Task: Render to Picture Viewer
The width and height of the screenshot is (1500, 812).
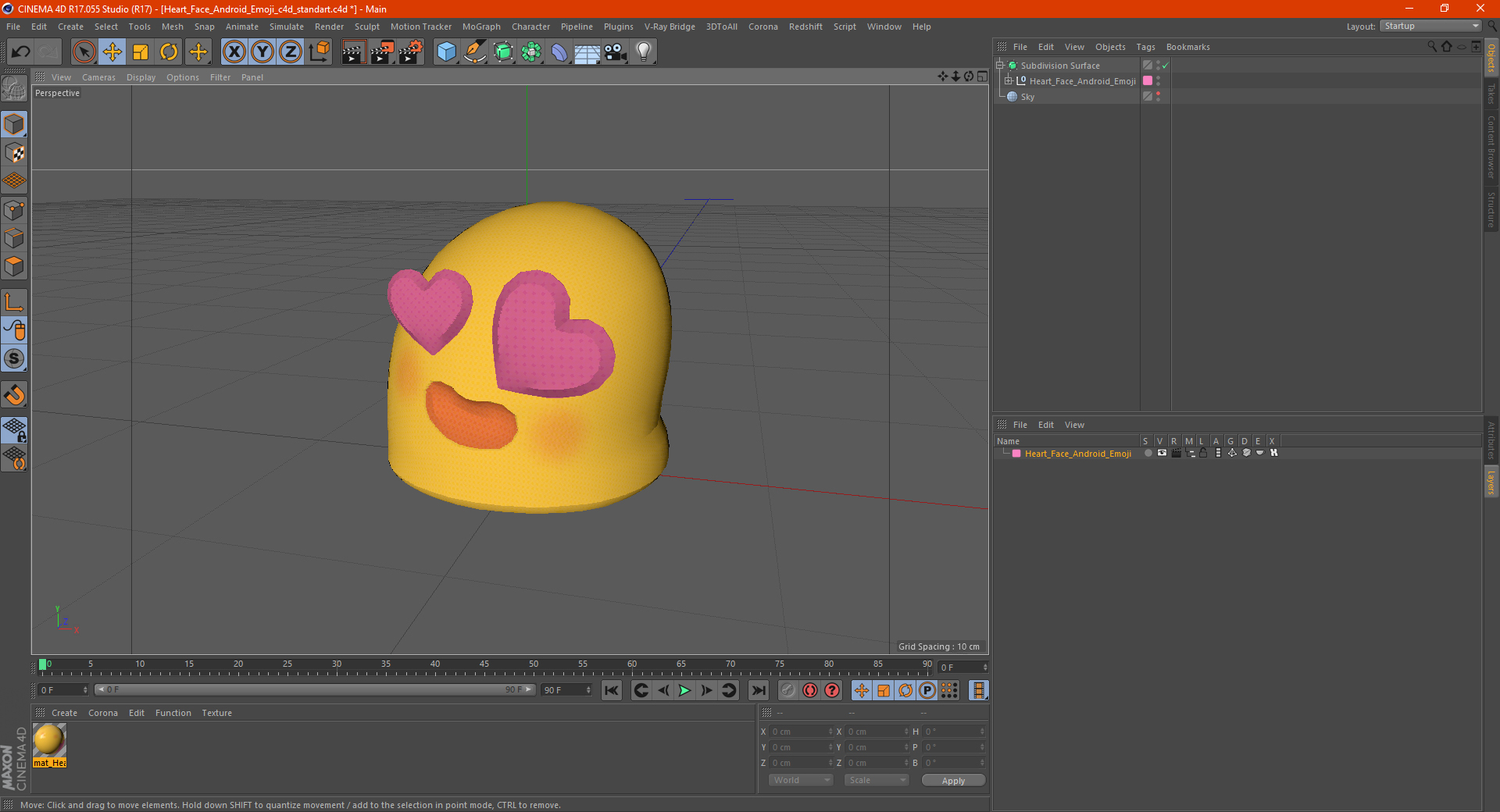Action: (x=382, y=52)
